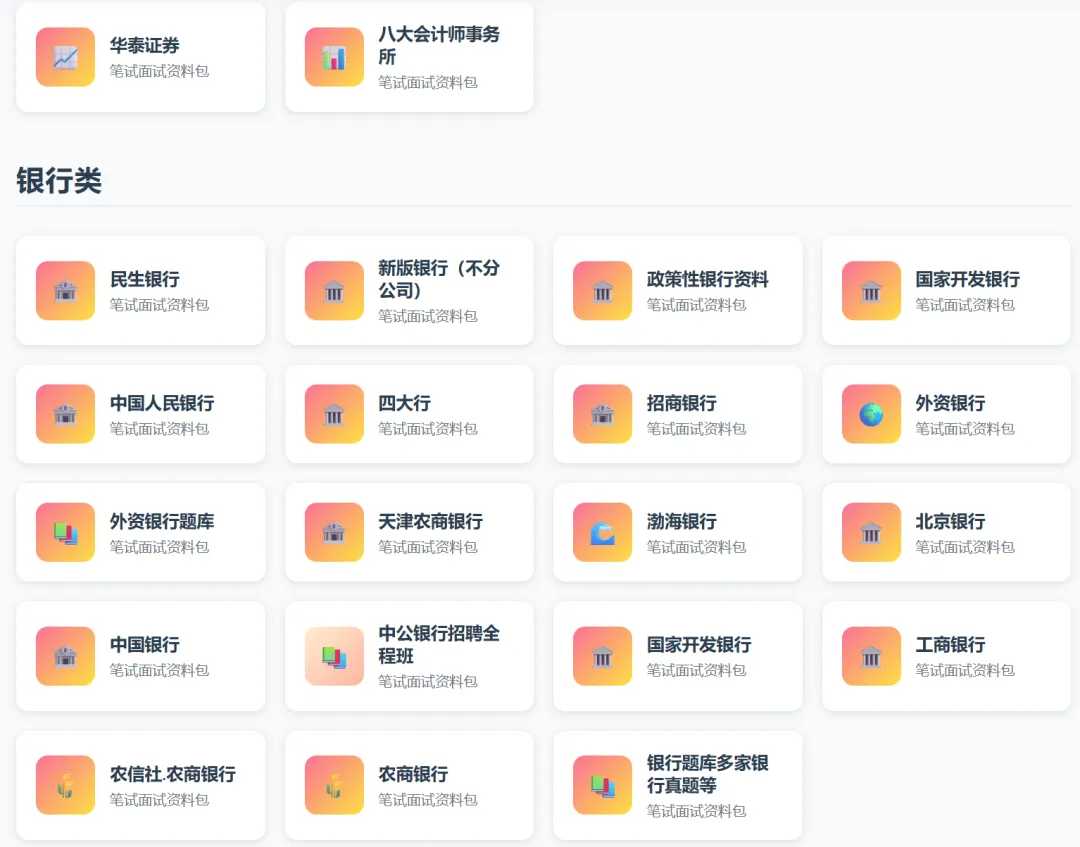Click 笔试面试资料包 under 中国人民银行
This screenshot has width=1080, height=847.
[x=159, y=428]
